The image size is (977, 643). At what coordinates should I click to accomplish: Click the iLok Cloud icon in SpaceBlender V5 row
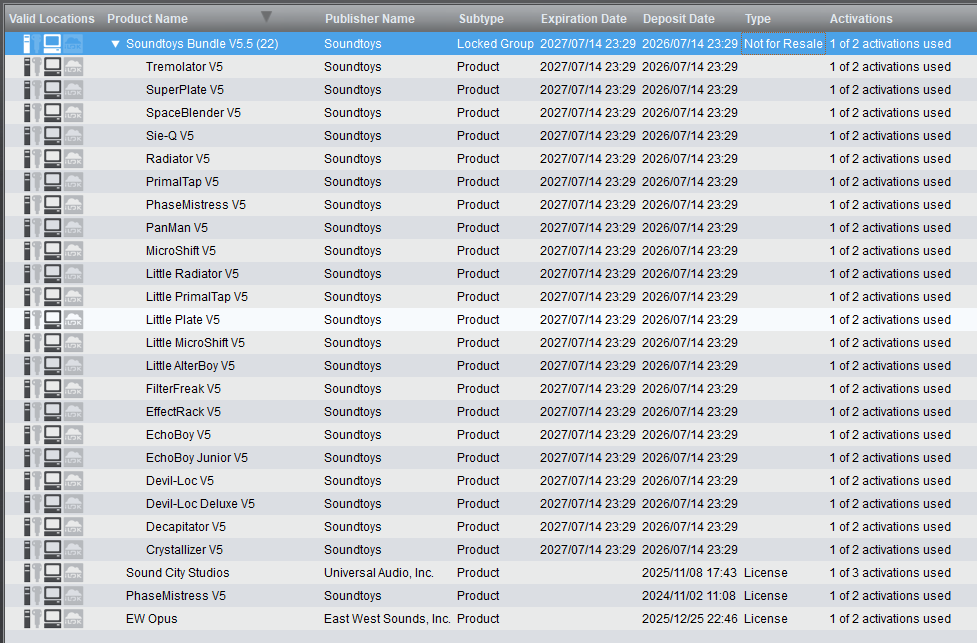[73, 113]
